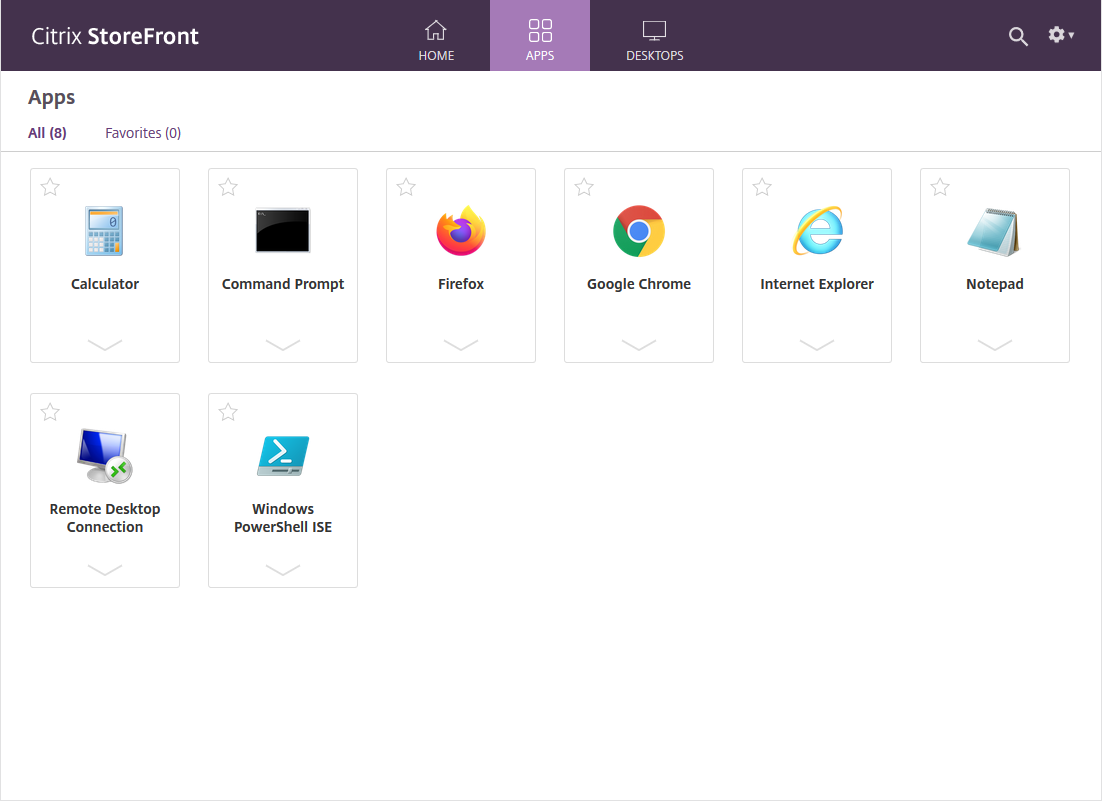Expand Internet Explorer details chevron
1102x801 pixels.
click(817, 344)
